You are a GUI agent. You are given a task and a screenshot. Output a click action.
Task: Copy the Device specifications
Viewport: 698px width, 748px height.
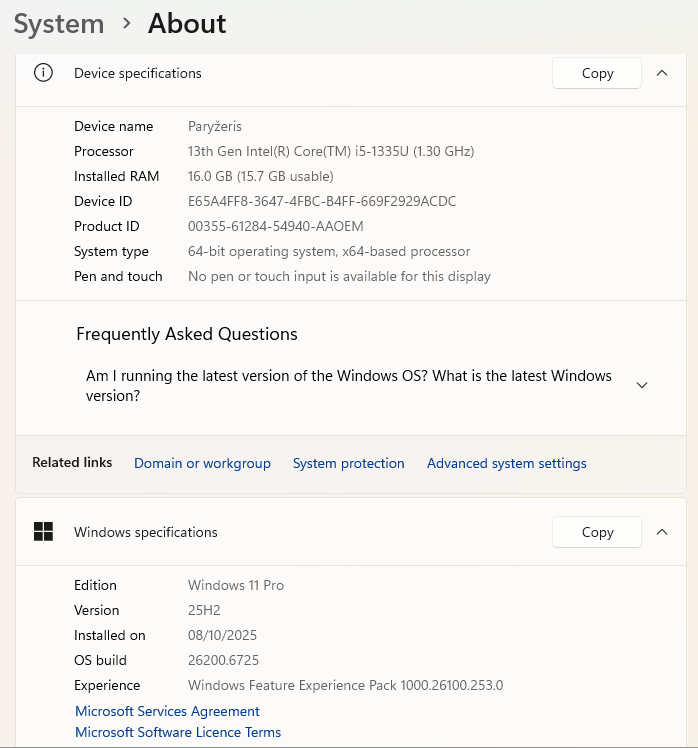[596, 73]
